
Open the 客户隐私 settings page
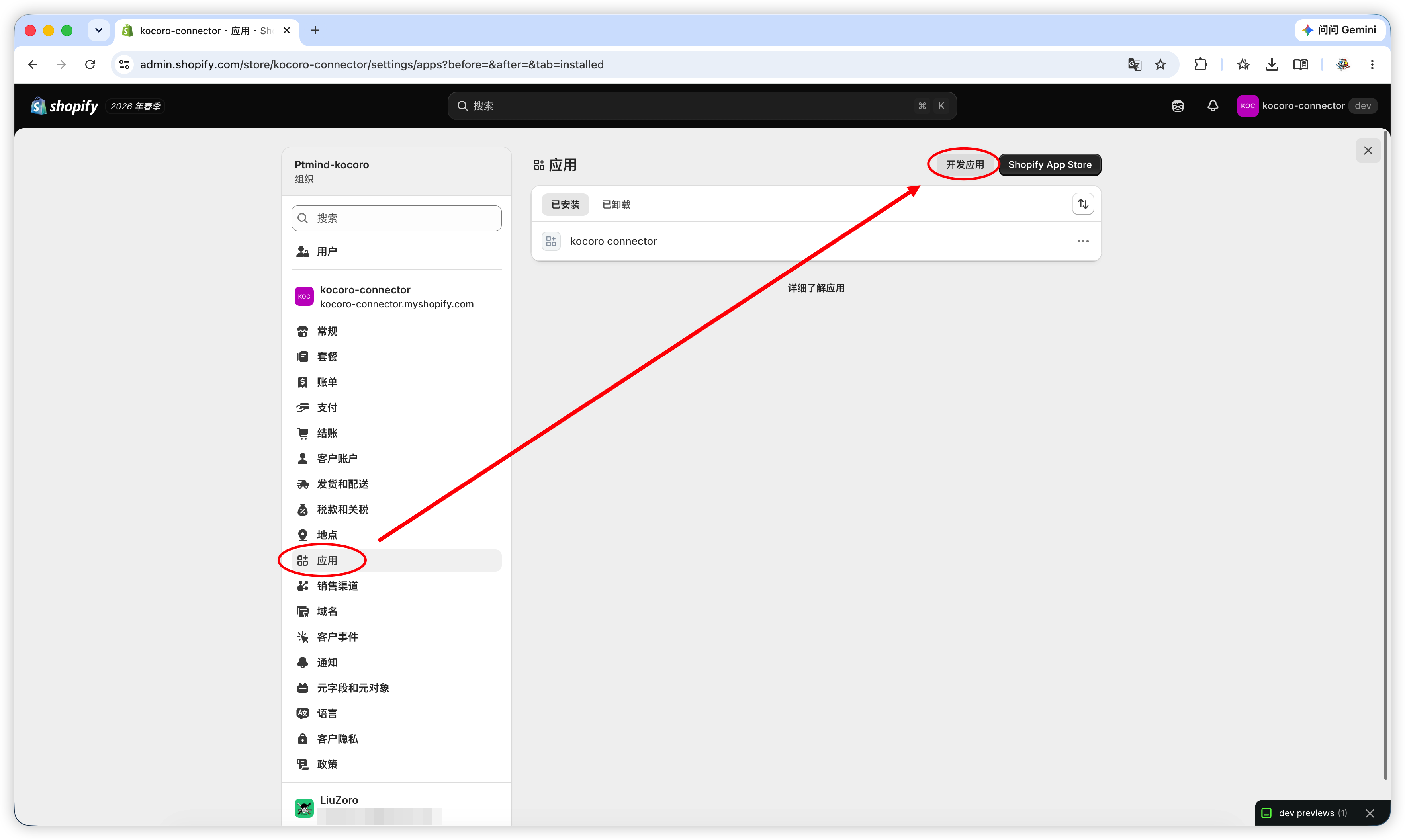pos(396,738)
